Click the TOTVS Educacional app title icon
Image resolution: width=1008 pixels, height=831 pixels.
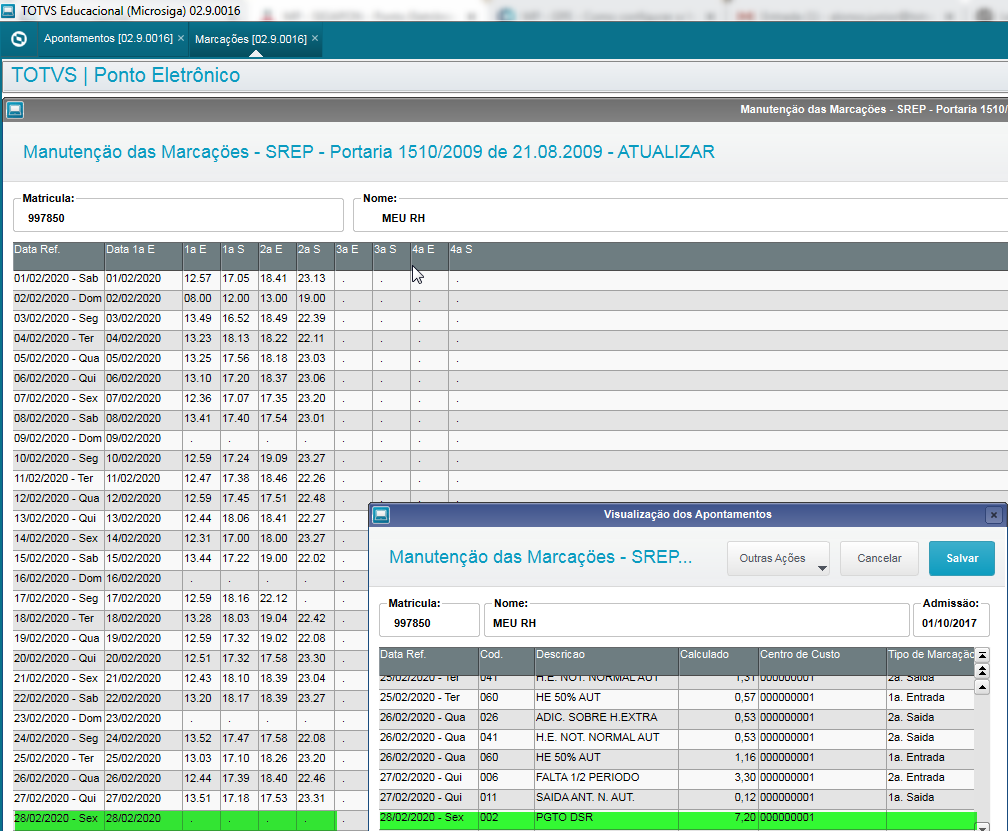pos(8,11)
